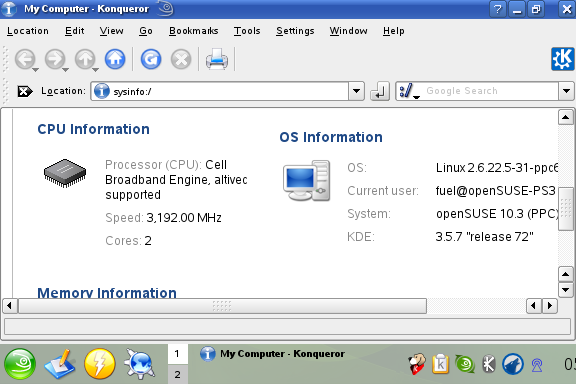Click the bottom-most vertical scroll down arrow
The height and width of the screenshot is (384, 576).
coord(566,290)
